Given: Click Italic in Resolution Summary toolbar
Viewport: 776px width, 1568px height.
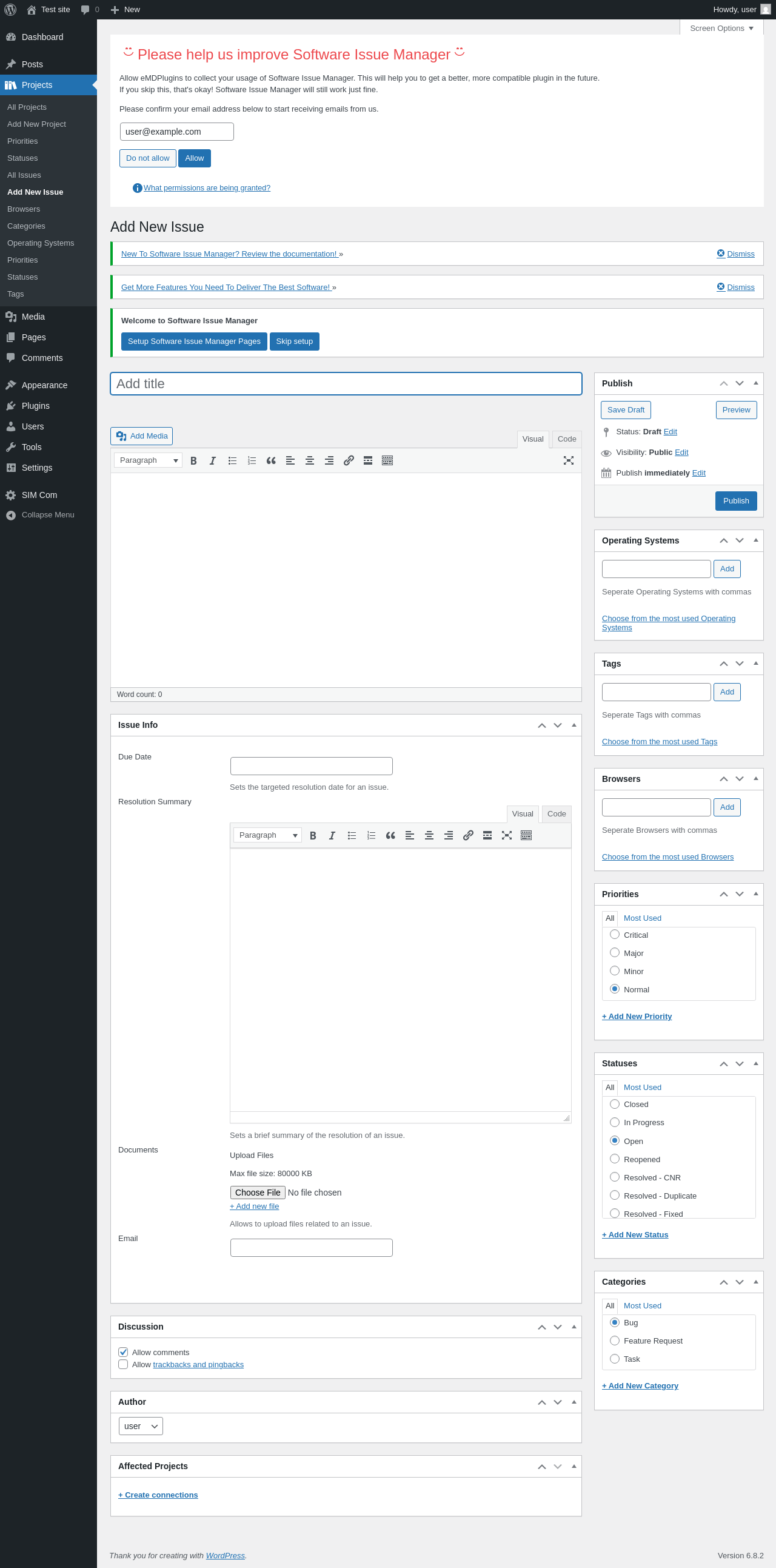Looking at the screenshot, I should pyautogui.click(x=333, y=836).
